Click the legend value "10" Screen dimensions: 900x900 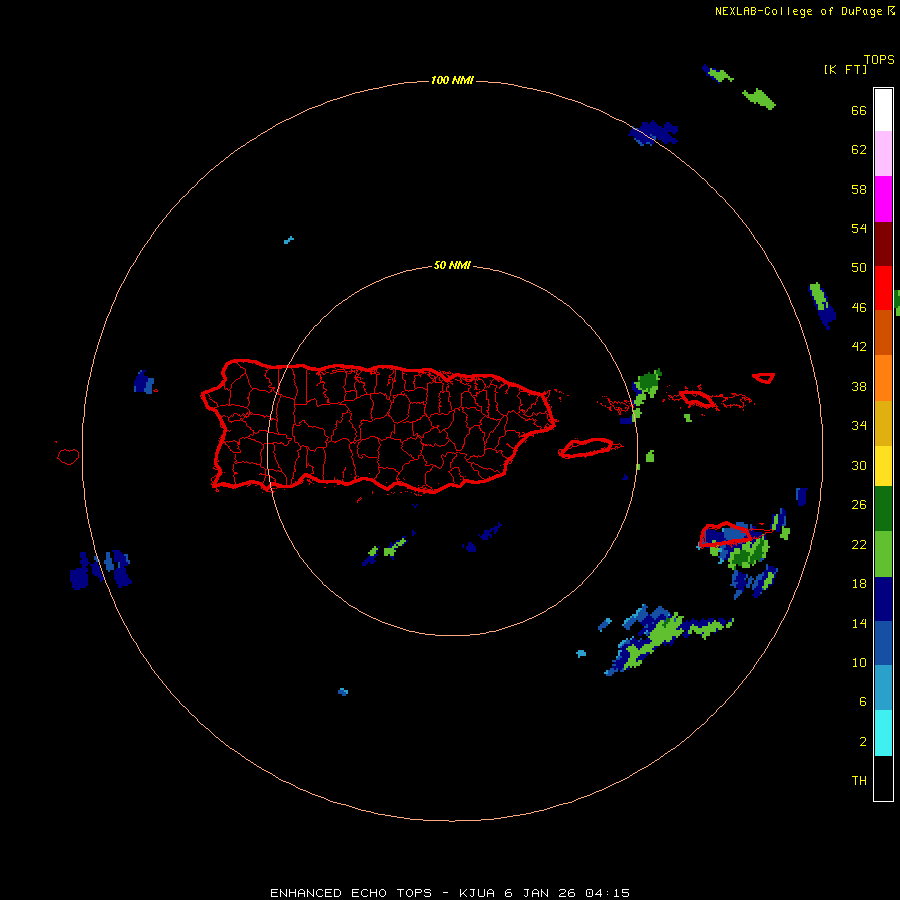[x=859, y=662]
